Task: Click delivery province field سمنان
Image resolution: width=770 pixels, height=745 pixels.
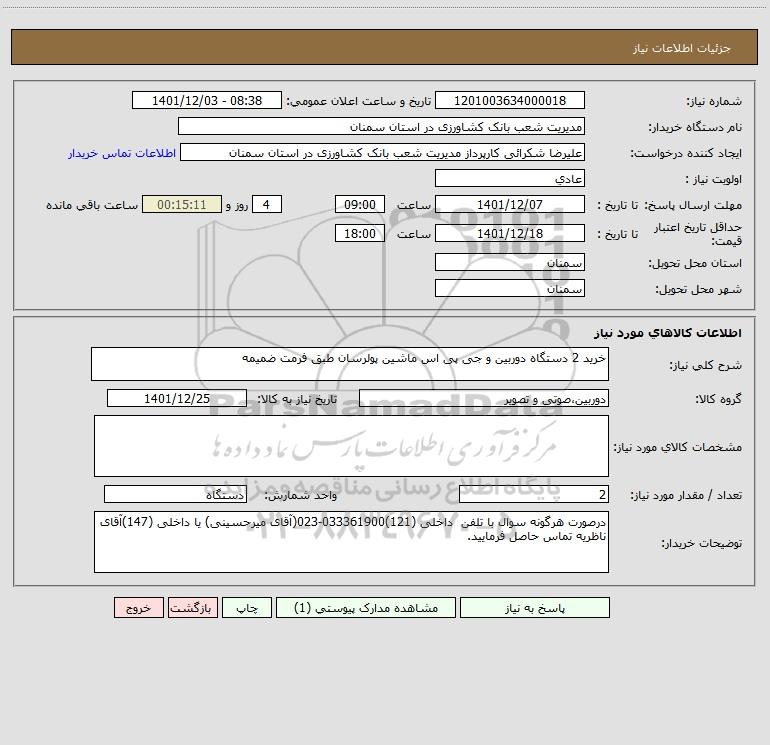Action: tap(510, 262)
